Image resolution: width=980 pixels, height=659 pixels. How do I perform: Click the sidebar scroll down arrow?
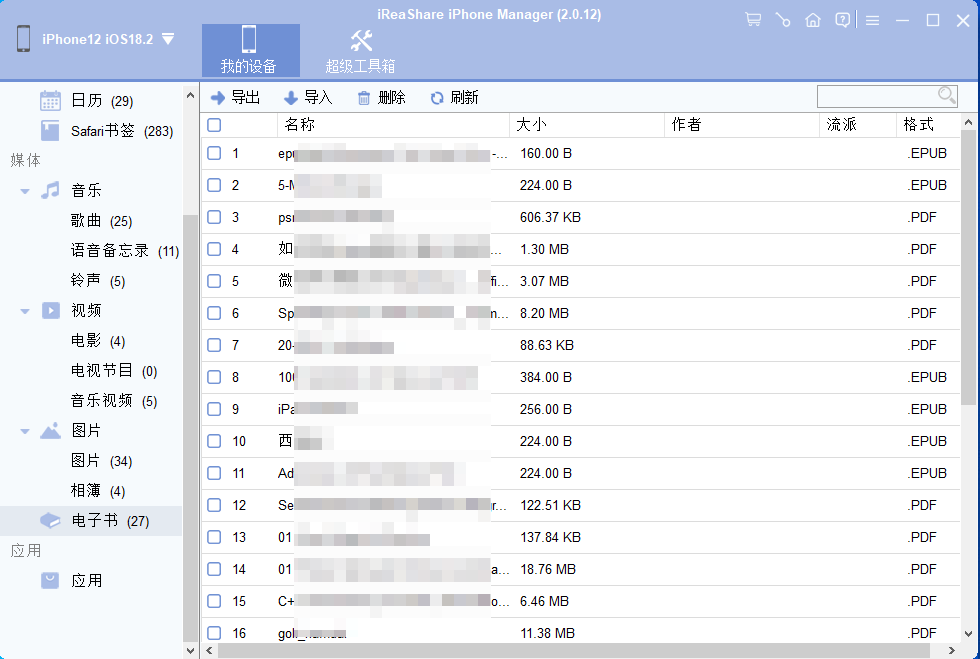click(191, 650)
